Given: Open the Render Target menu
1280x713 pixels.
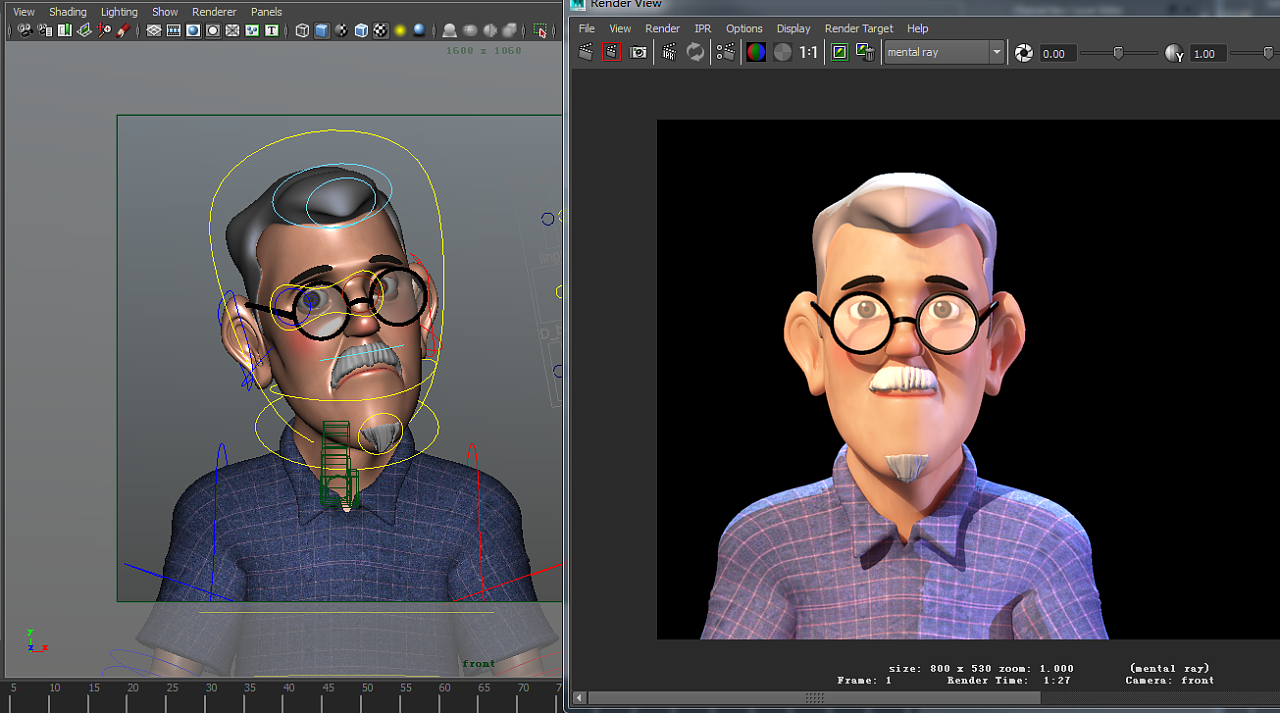Looking at the screenshot, I should click(860, 29).
